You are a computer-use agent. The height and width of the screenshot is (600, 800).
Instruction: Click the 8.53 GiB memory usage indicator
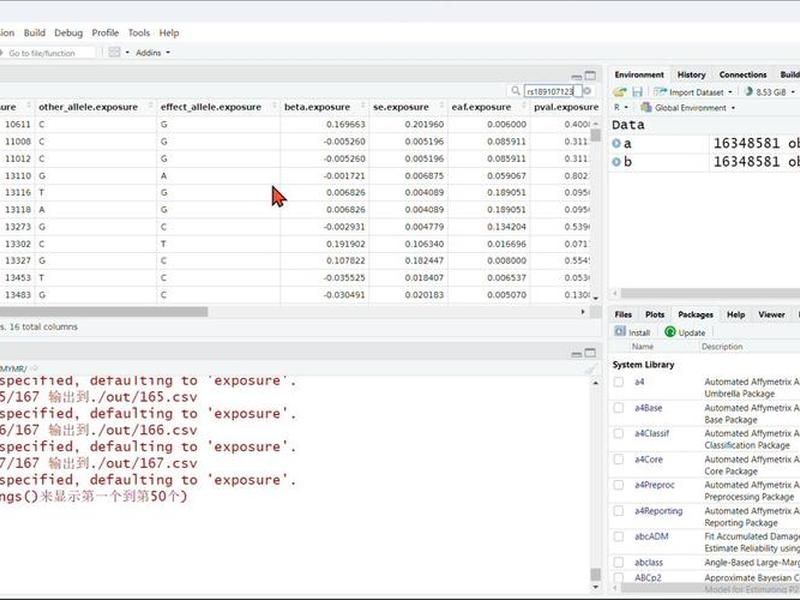coord(765,92)
